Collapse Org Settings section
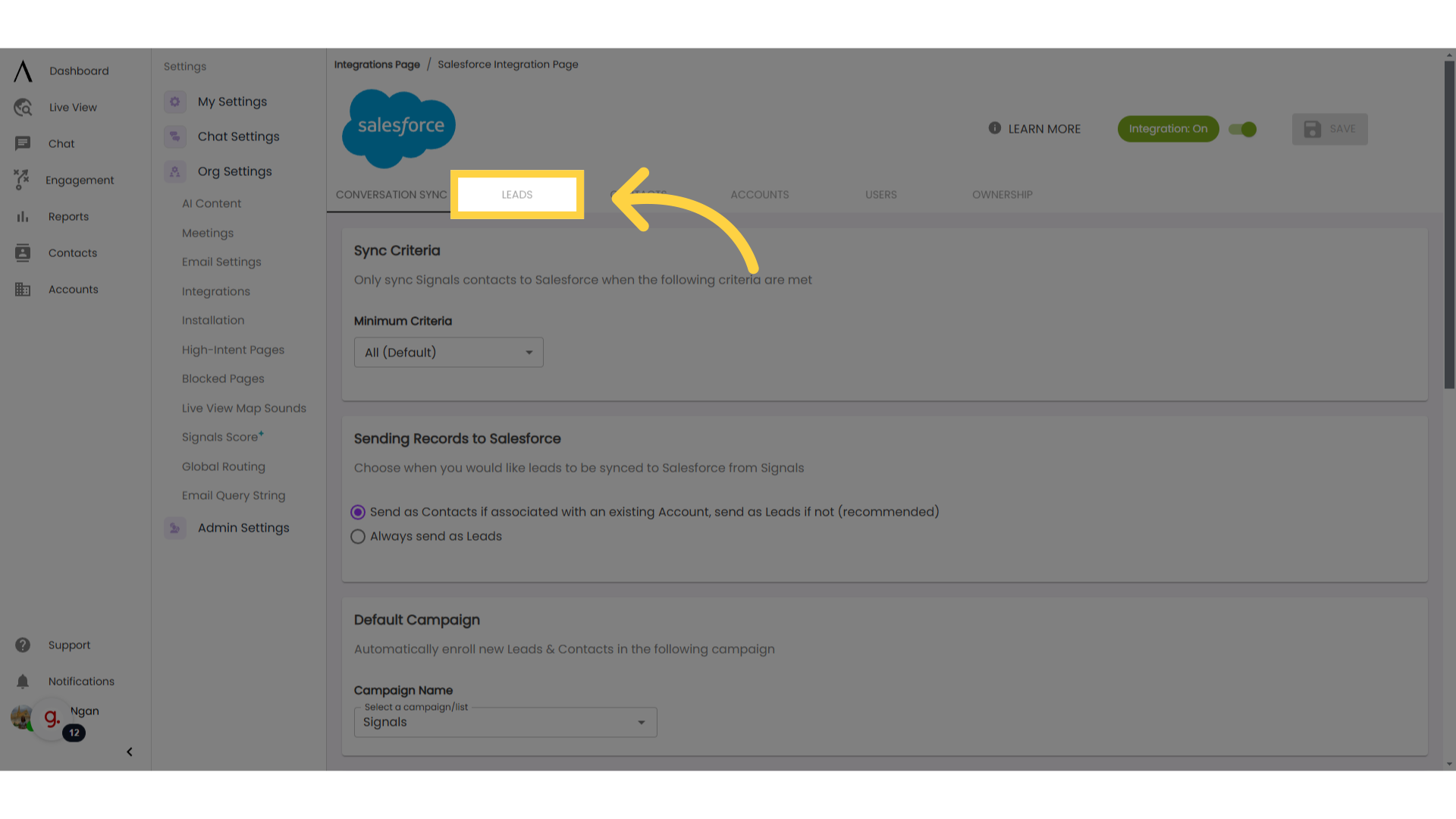Image resolution: width=1456 pixels, height=819 pixels. tap(235, 171)
